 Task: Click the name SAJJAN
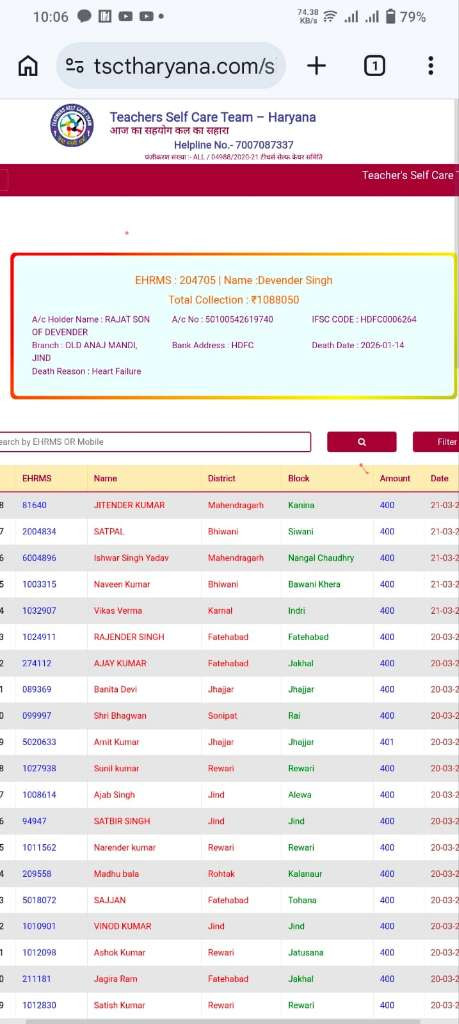110,900
